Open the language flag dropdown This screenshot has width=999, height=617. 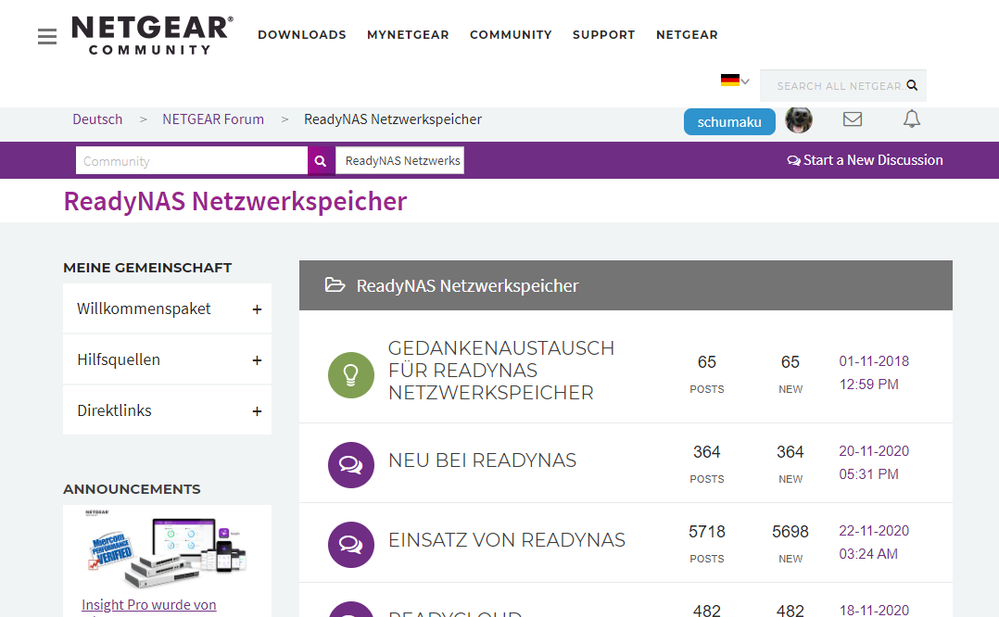(733, 79)
